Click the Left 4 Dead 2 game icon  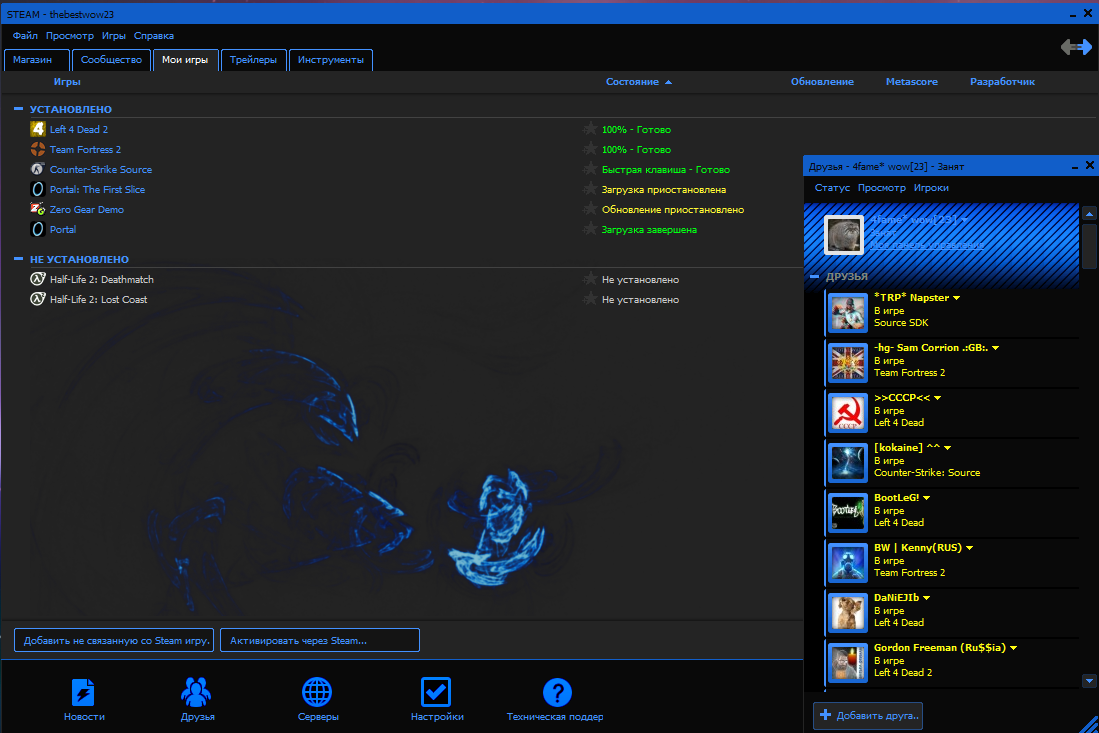tap(38, 129)
